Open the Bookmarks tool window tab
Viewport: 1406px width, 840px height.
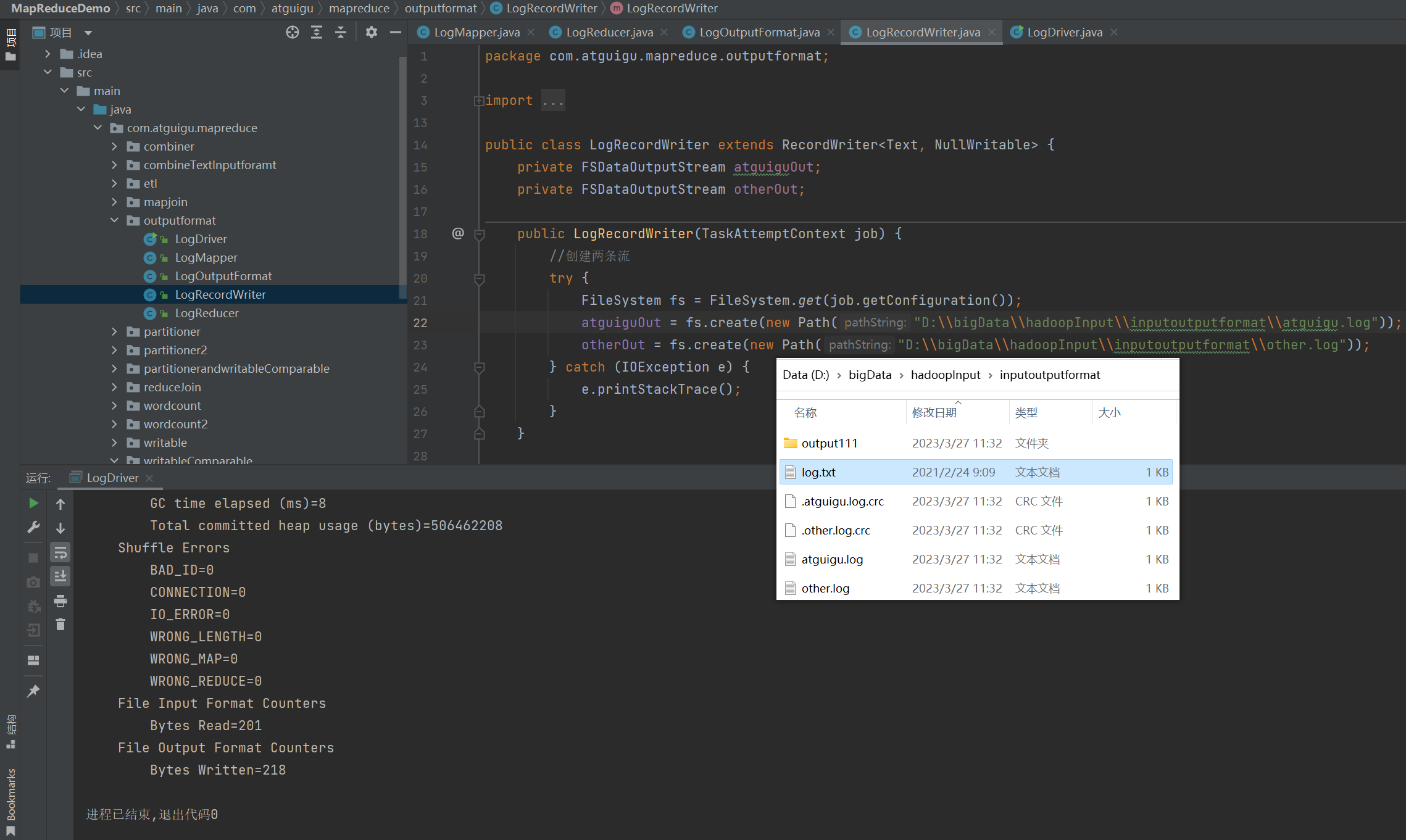10,801
